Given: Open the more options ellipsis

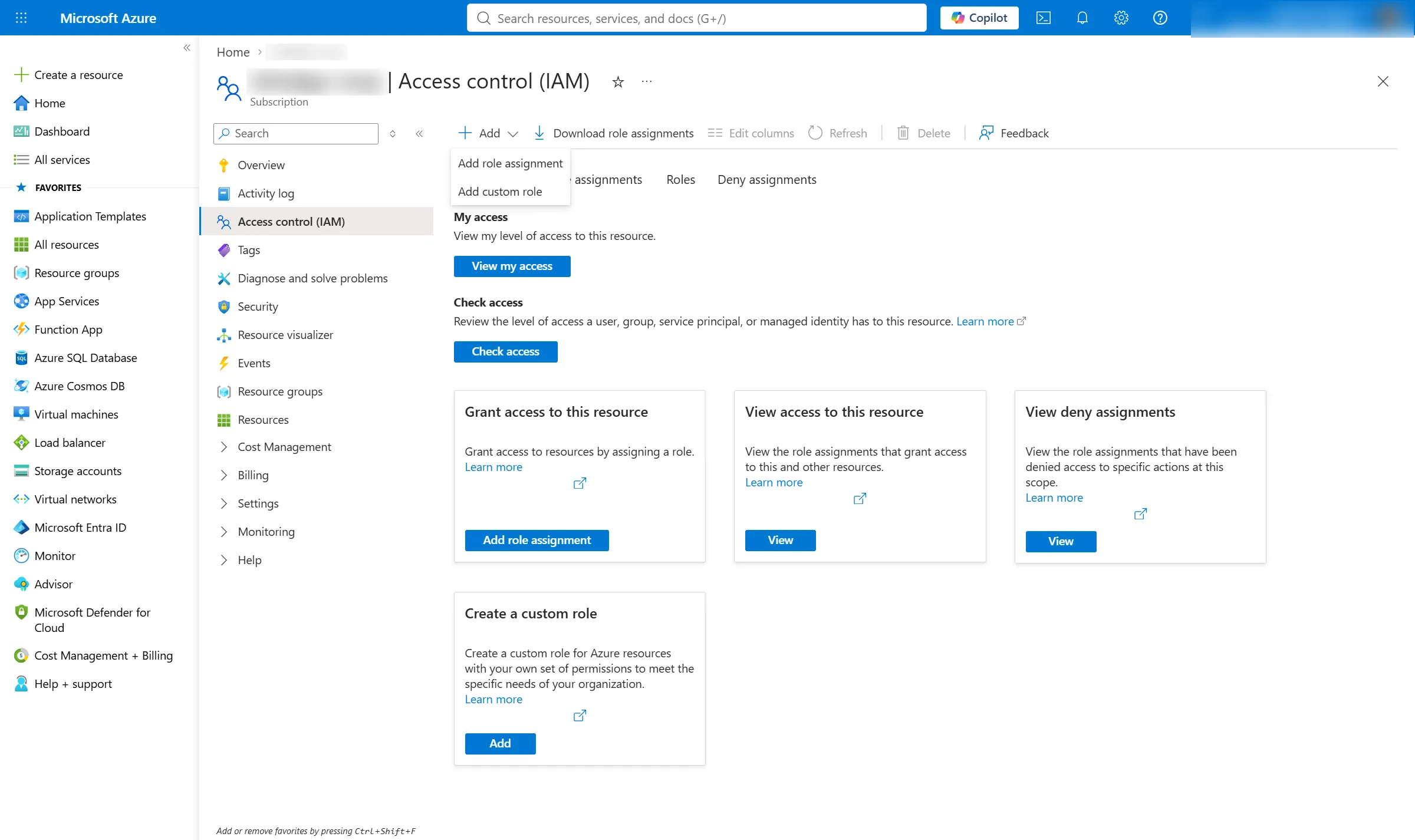Looking at the screenshot, I should pyautogui.click(x=647, y=82).
